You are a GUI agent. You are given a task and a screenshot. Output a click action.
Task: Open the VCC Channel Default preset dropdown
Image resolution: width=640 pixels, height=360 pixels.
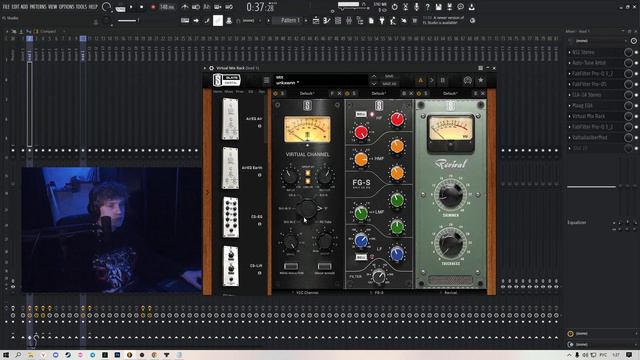307,93
